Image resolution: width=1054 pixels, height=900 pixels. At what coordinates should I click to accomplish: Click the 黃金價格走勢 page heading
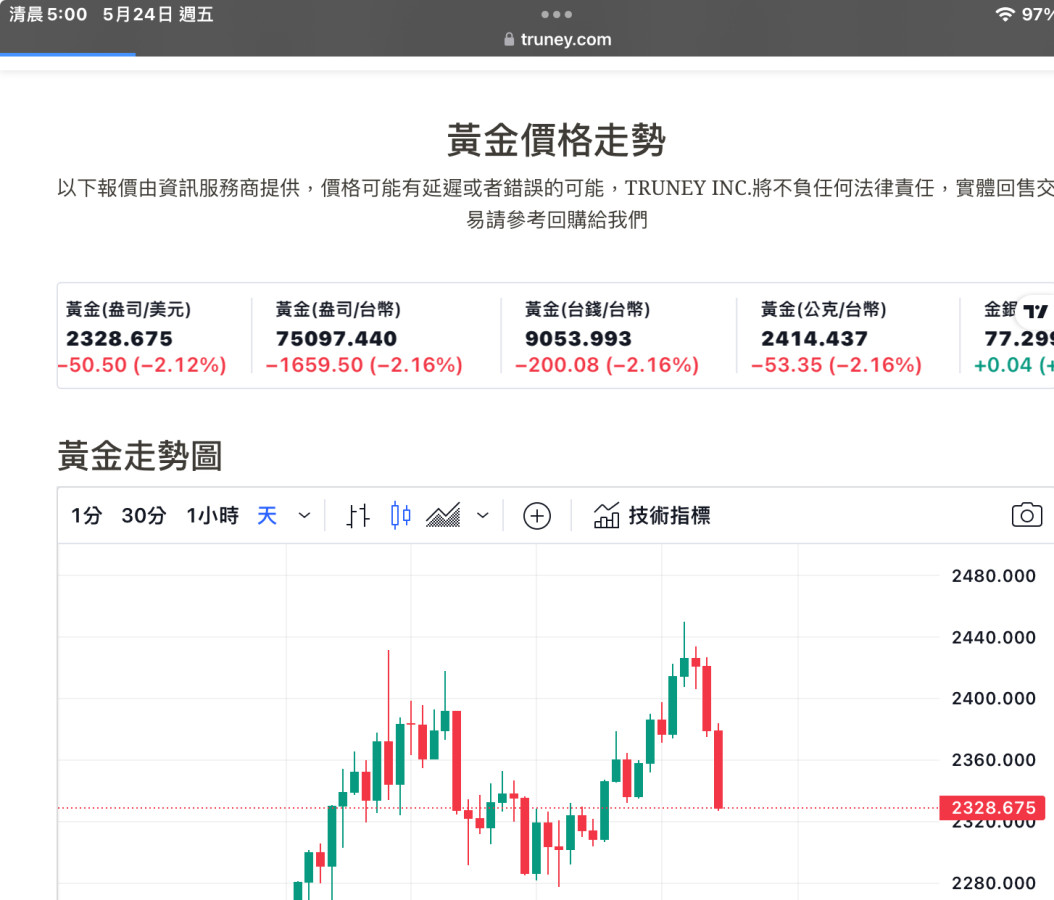[557, 140]
